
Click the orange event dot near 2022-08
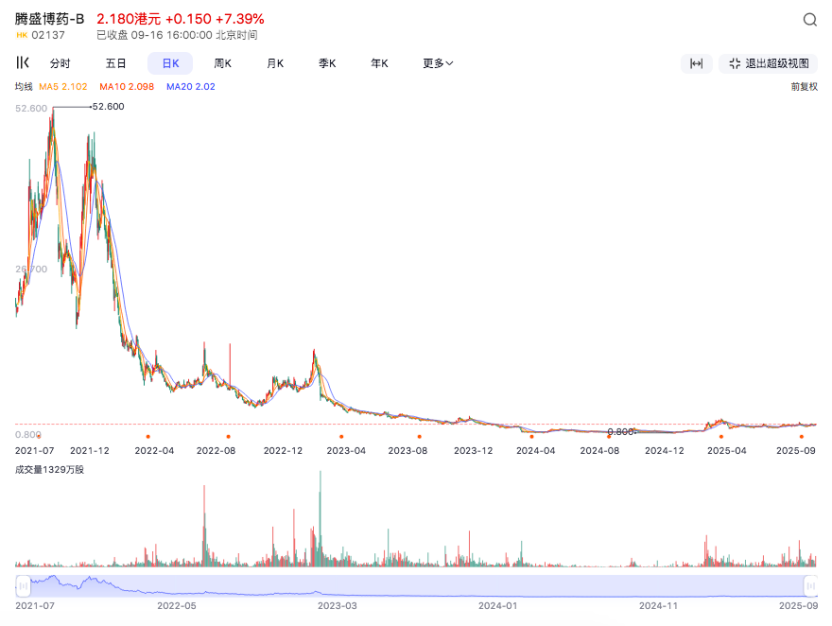[x=228, y=436]
